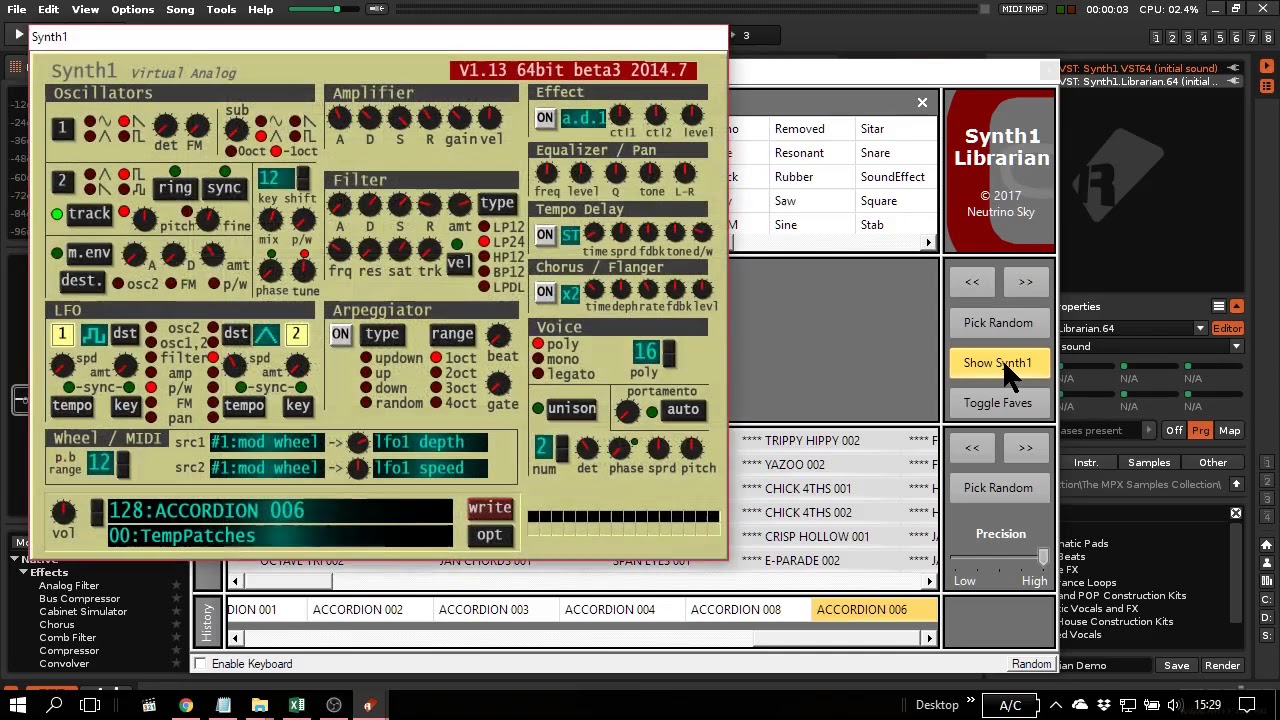Click the Precision slider handle
The height and width of the screenshot is (720, 1280).
tap(1043, 558)
